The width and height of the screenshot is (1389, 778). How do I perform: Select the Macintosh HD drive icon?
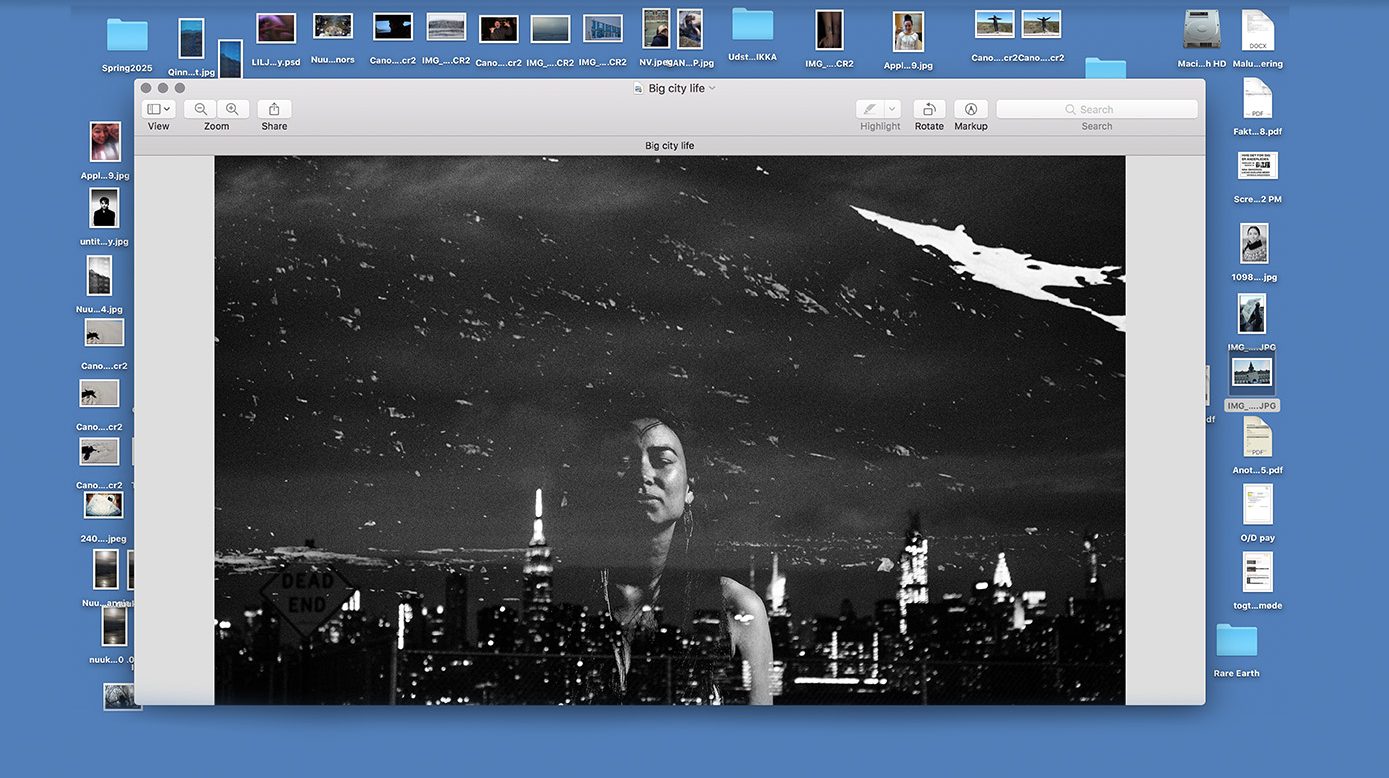(1201, 30)
